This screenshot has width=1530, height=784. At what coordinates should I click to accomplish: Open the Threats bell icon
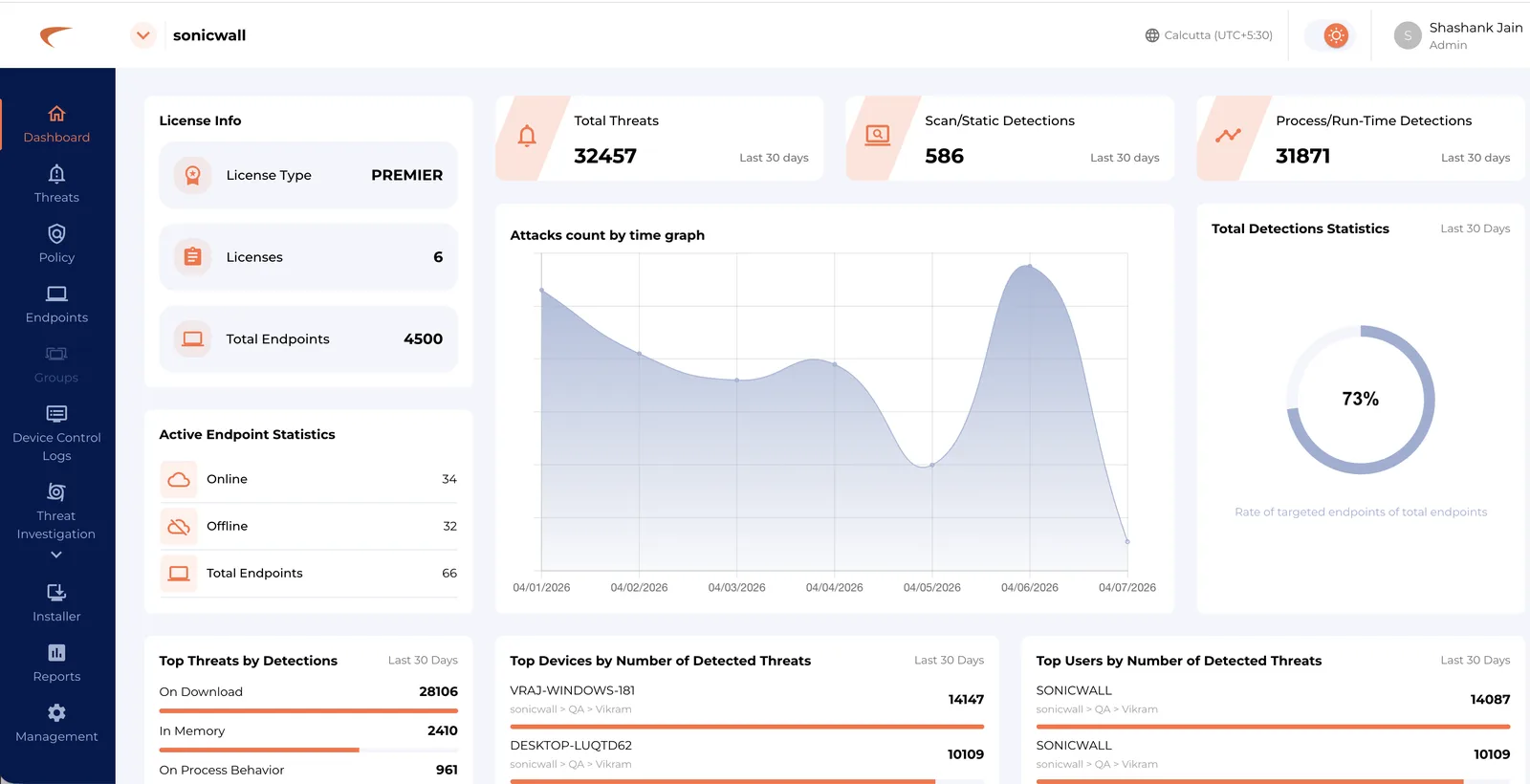(56, 174)
